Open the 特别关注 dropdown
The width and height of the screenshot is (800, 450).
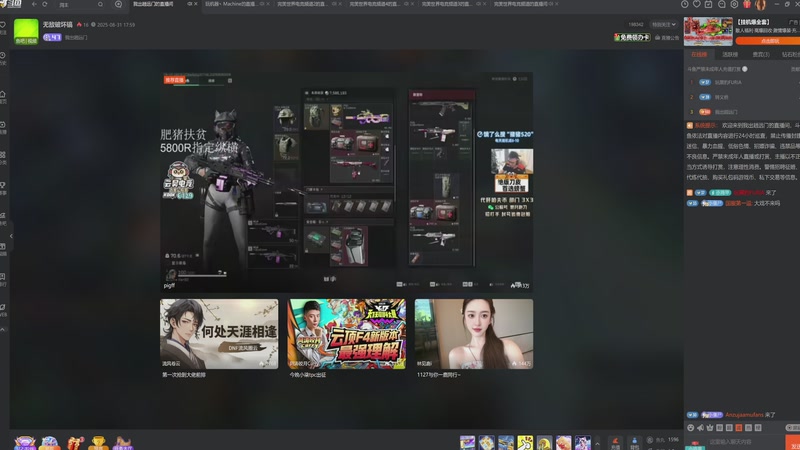pos(663,24)
